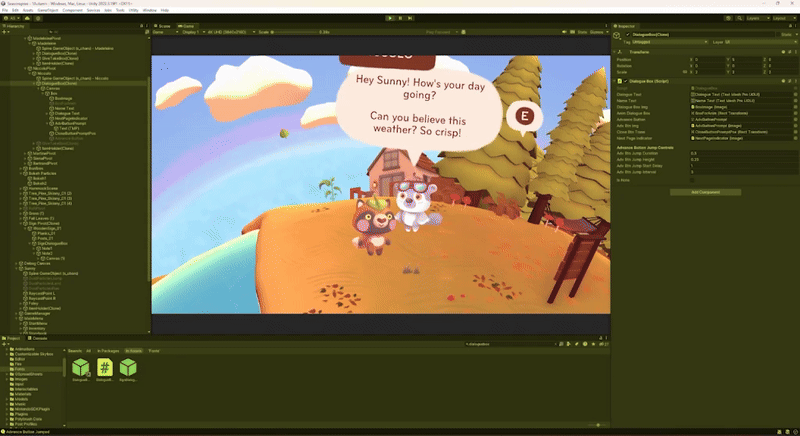Select the Hierarchy tab
Image resolution: width=800 pixels, height=436 pixels.
click(15, 25)
